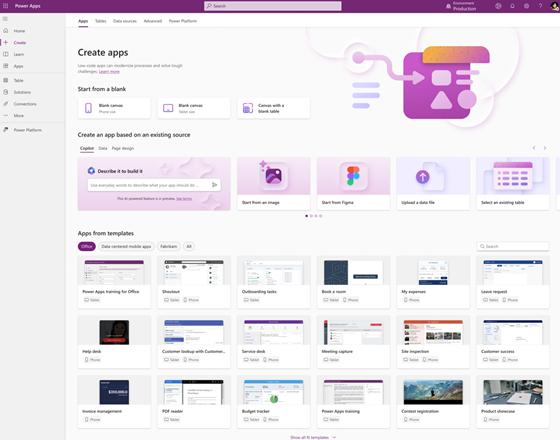Select the Page design source tab
The height and width of the screenshot is (440, 560).
point(122,148)
